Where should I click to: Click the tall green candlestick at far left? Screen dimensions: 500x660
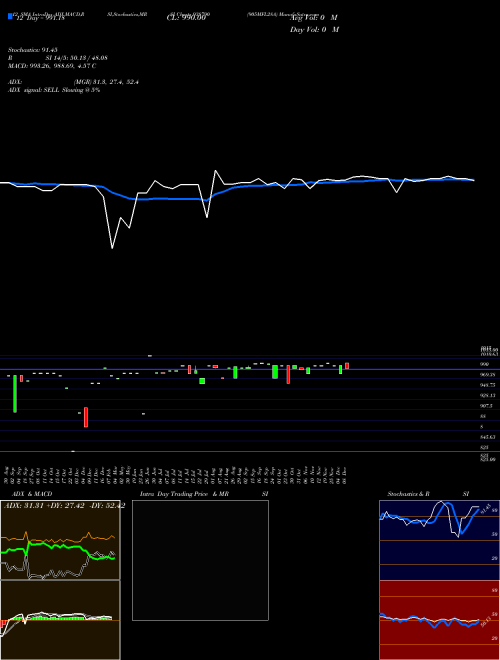click(15, 394)
